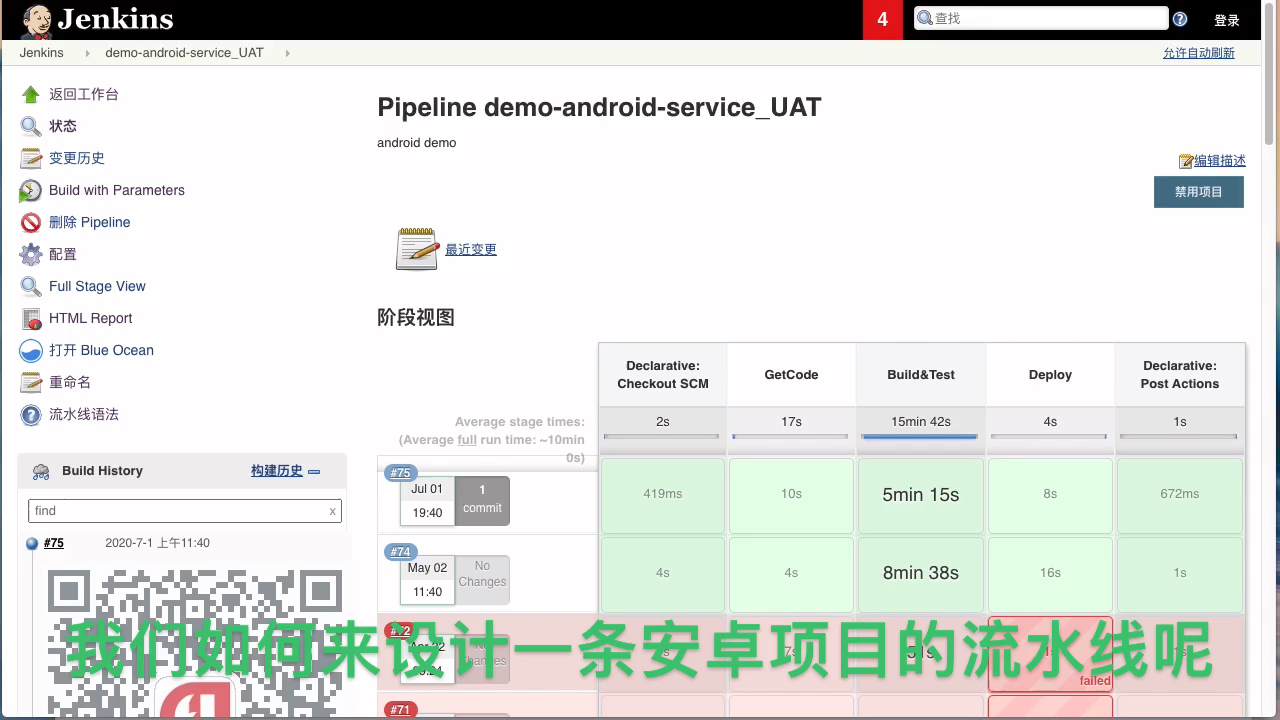Click the GetCode average time progress bar
Viewport: 1280px width, 720px height.
[x=791, y=436]
